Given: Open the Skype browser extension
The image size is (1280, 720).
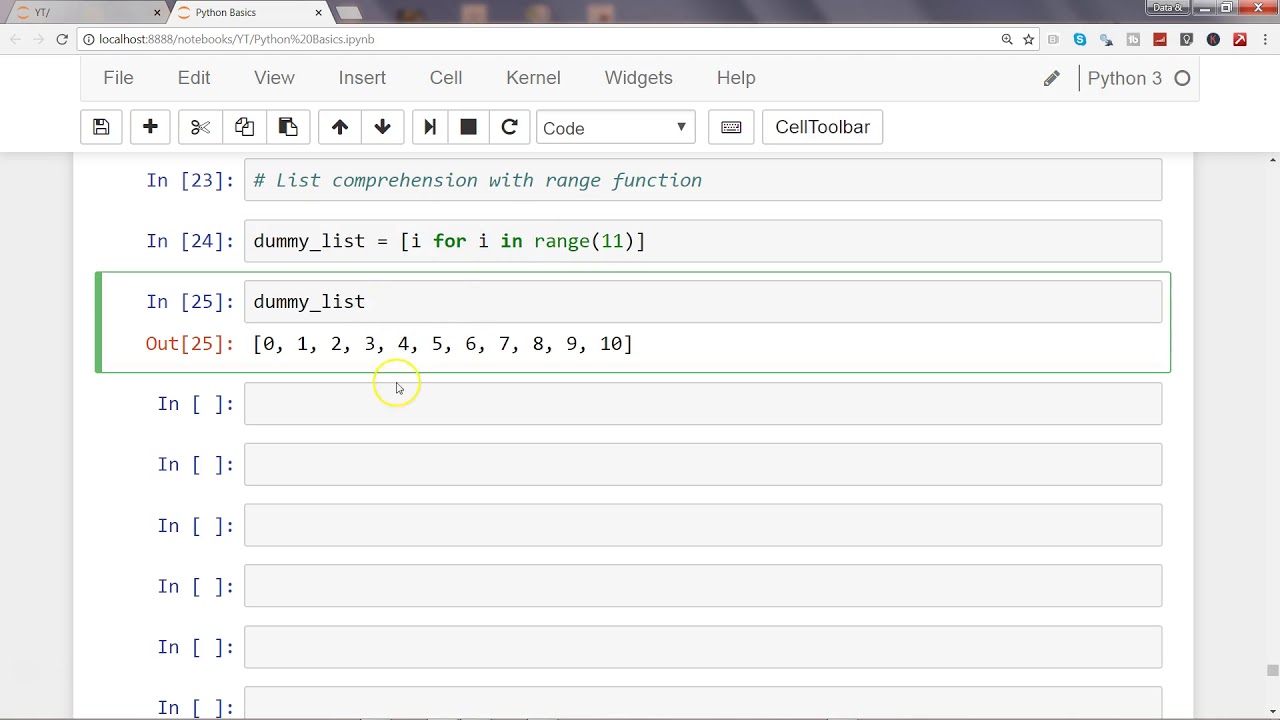Looking at the screenshot, I should coord(1080,39).
